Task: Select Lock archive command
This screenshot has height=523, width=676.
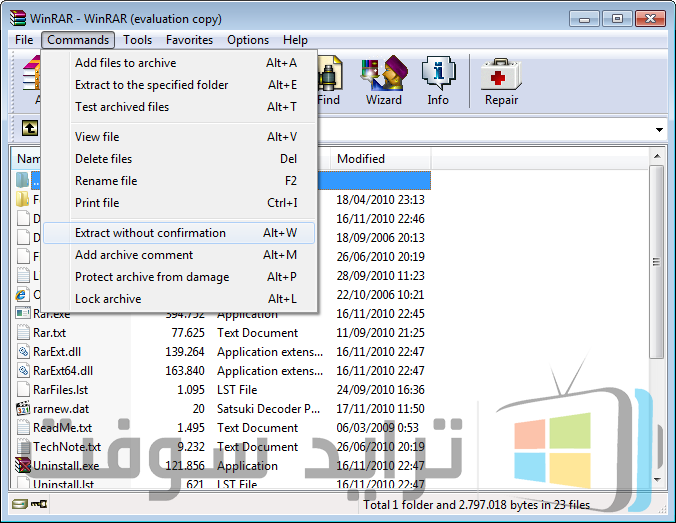Action: pyautogui.click(x=179, y=299)
